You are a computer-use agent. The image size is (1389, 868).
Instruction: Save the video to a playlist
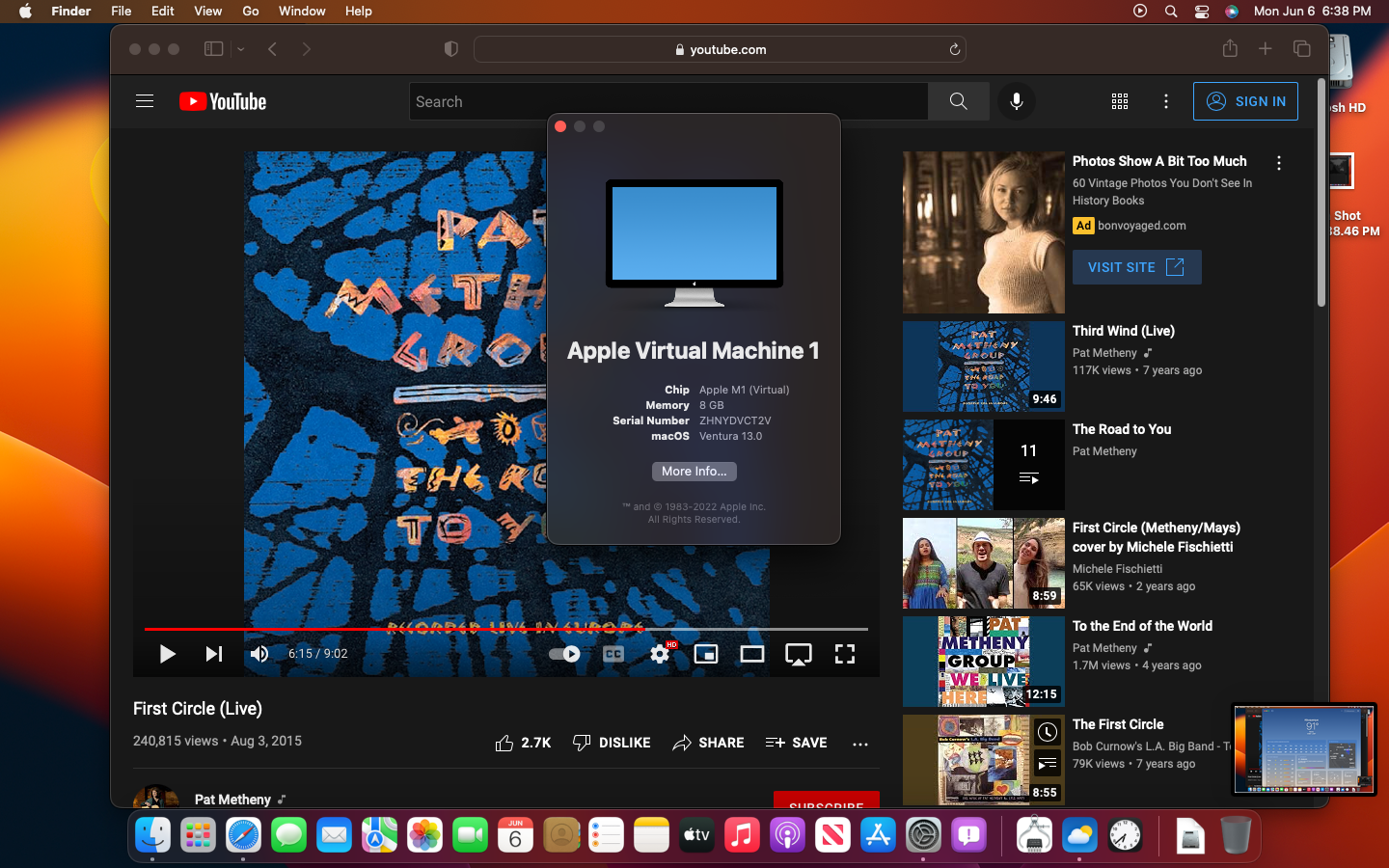coord(797,743)
